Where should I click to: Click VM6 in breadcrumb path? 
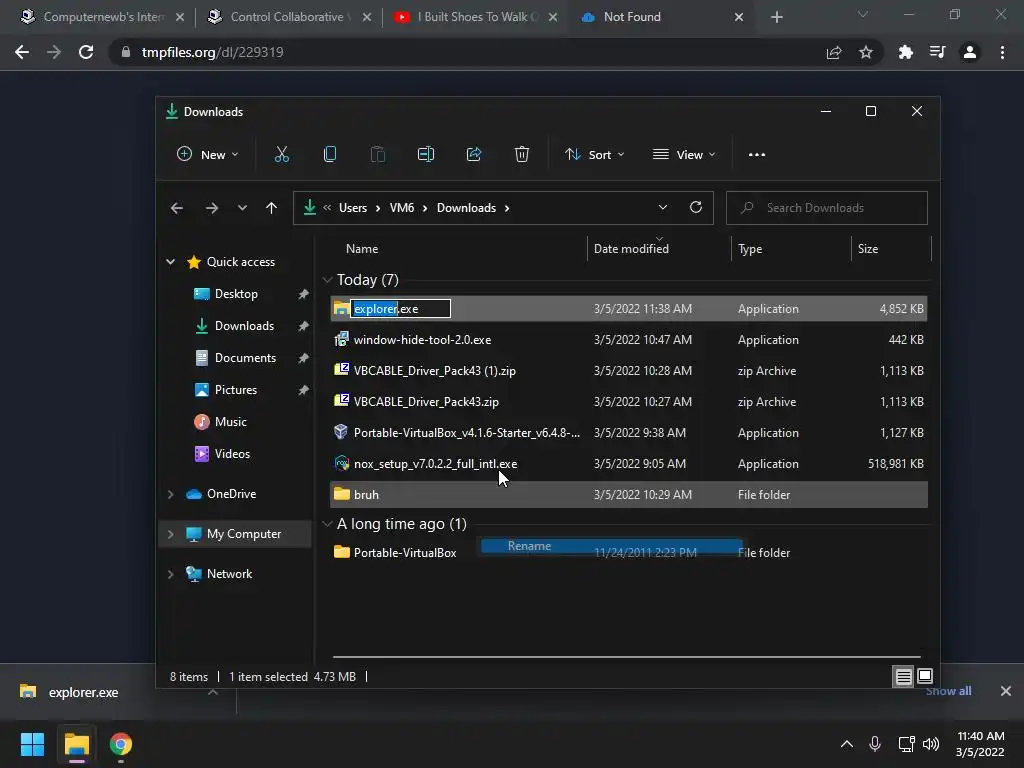tap(402, 208)
